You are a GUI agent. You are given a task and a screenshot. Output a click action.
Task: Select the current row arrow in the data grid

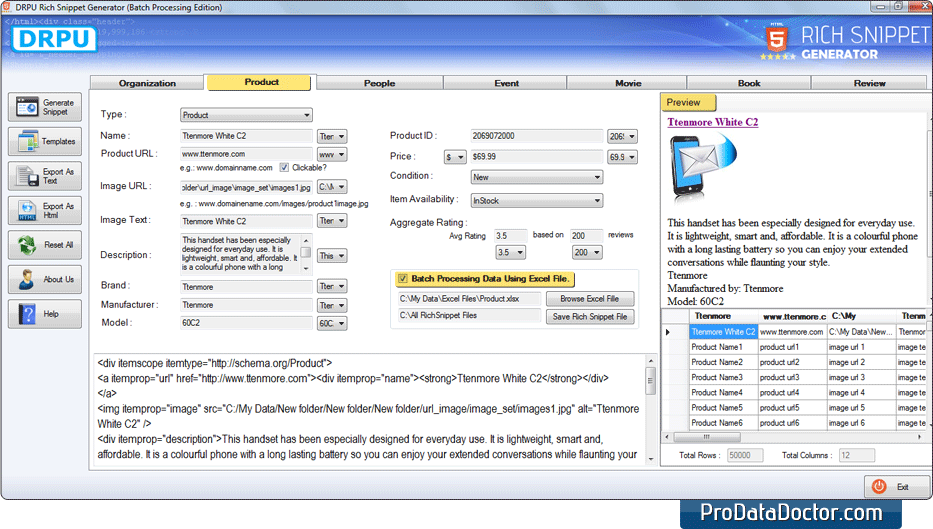click(x=668, y=332)
